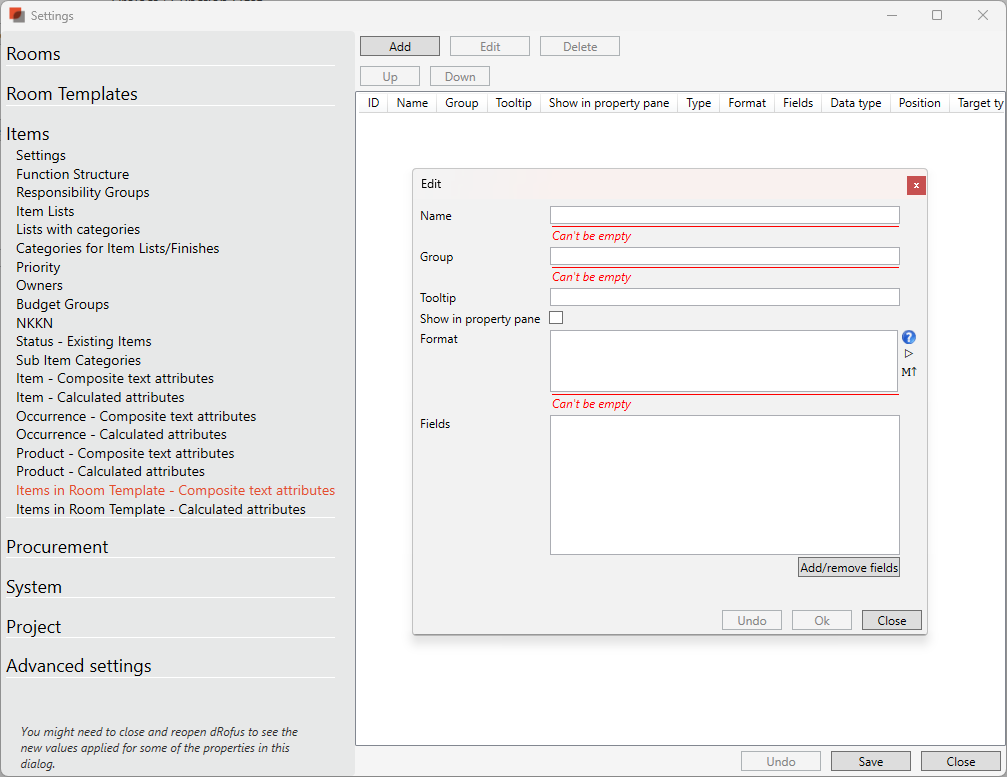Click the dRofus app icon in title bar

pos(17,15)
